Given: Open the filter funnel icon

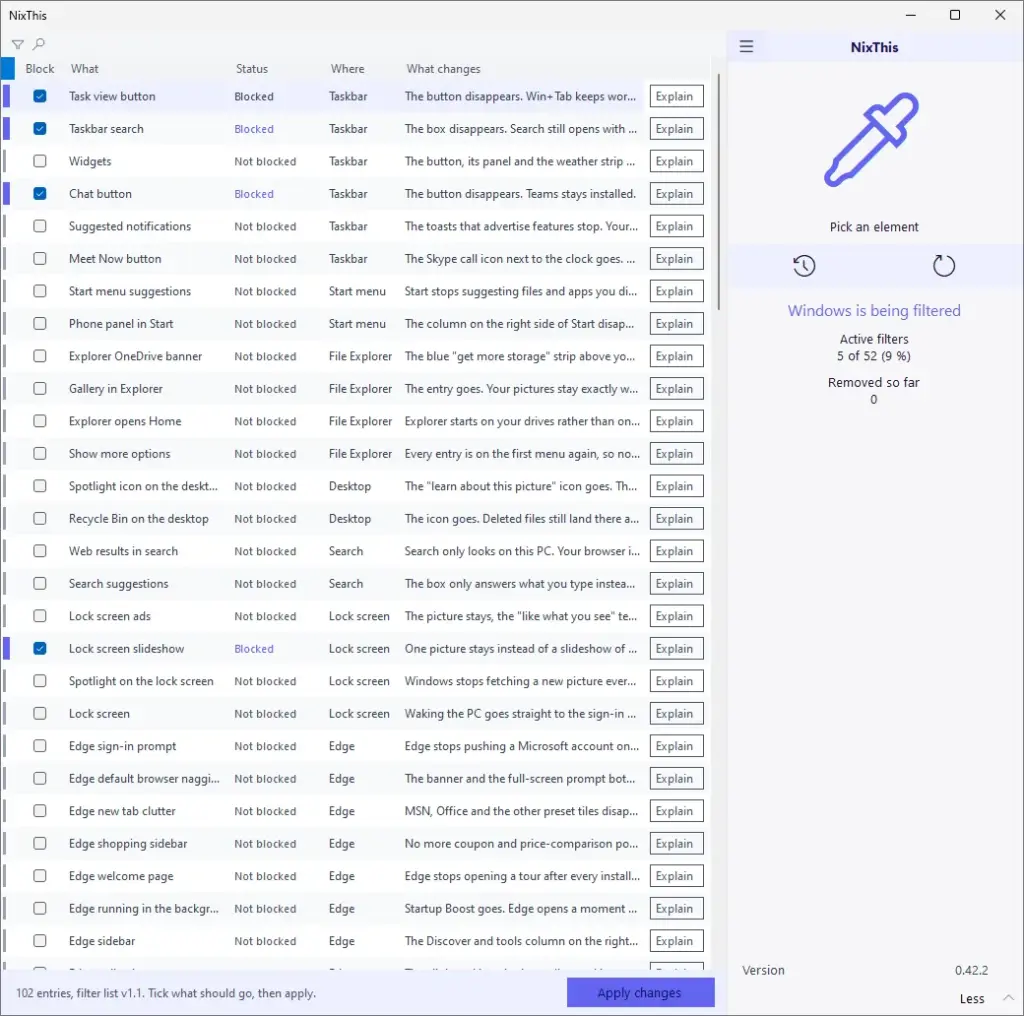Looking at the screenshot, I should pyautogui.click(x=18, y=44).
